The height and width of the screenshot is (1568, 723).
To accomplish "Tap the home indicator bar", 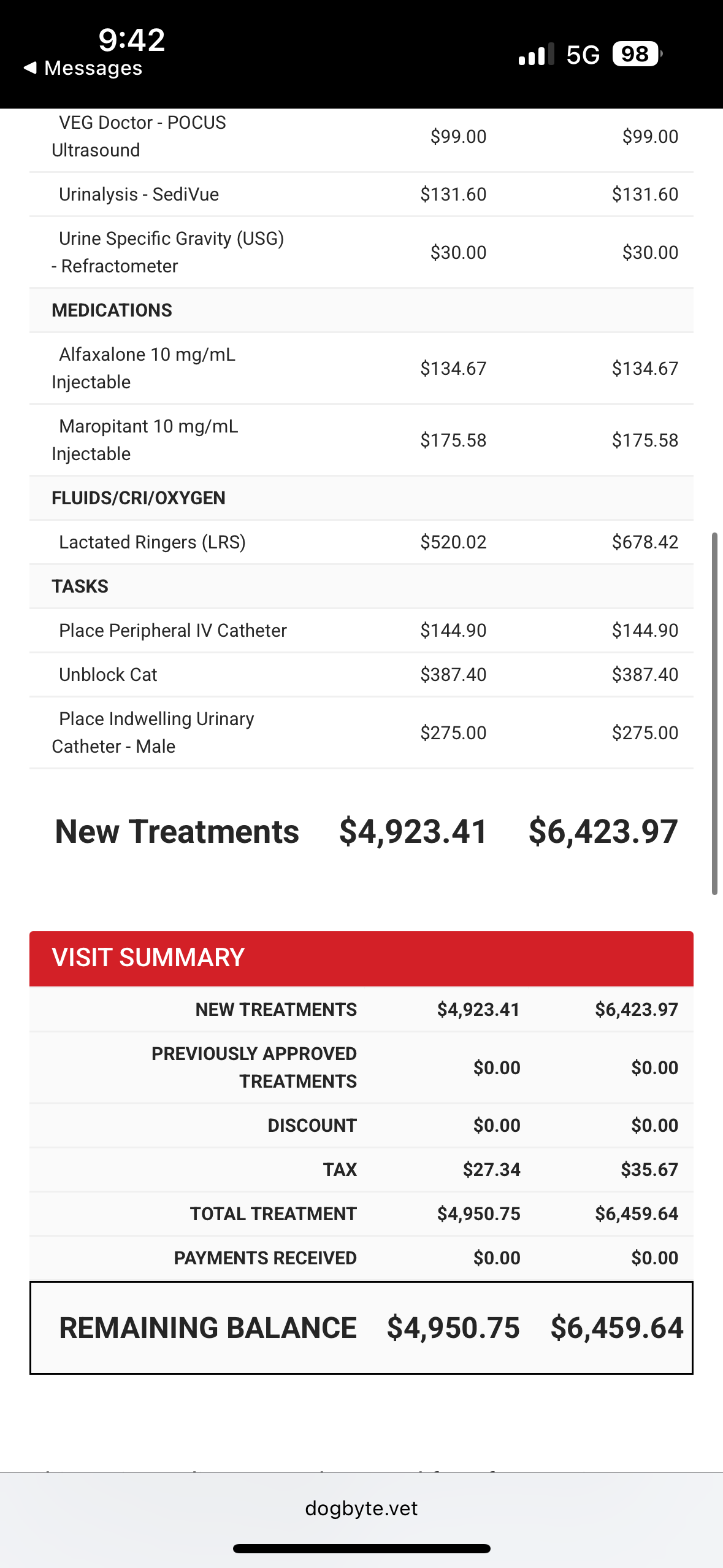I will 361,1548.
